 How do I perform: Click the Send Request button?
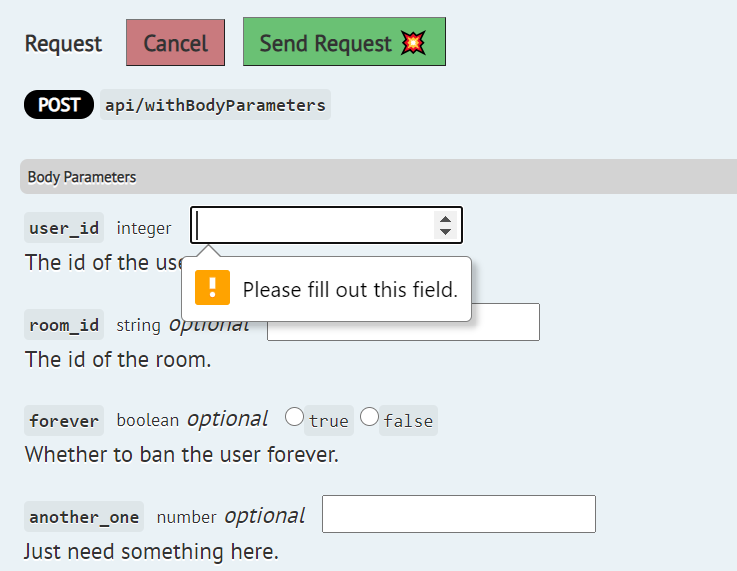pyautogui.click(x=344, y=42)
